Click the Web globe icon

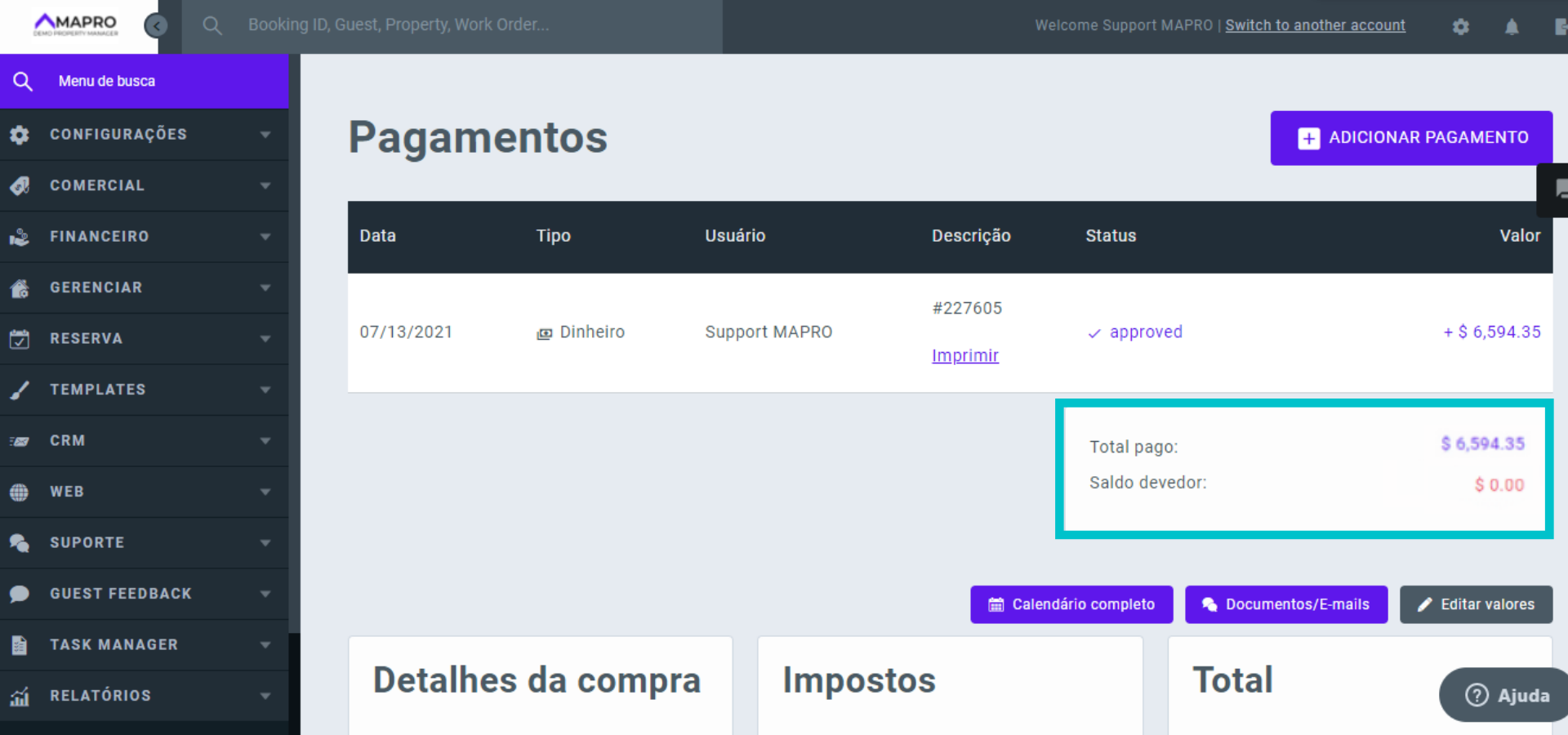[x=20, y=492]
